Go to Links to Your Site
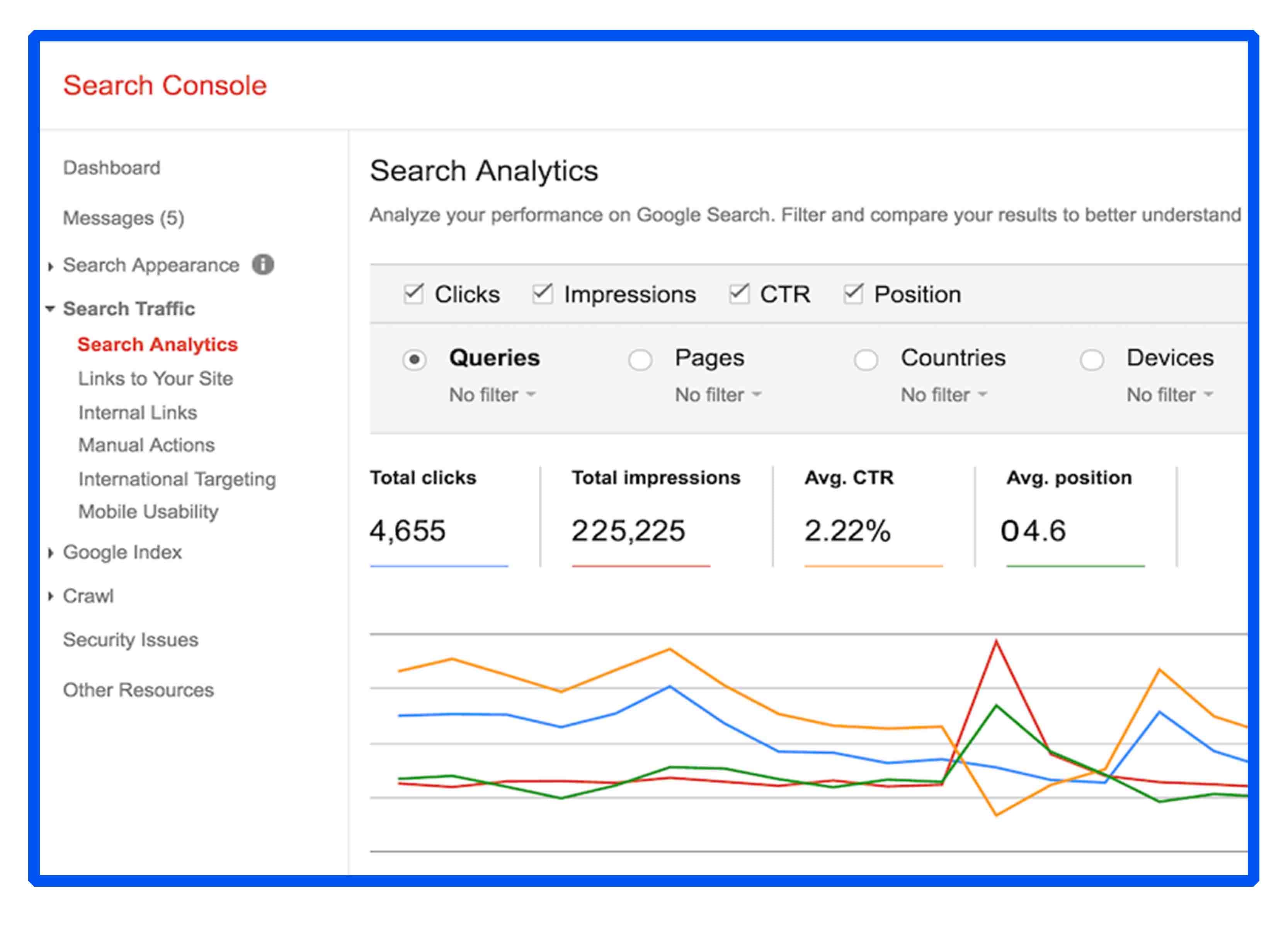 156,379
